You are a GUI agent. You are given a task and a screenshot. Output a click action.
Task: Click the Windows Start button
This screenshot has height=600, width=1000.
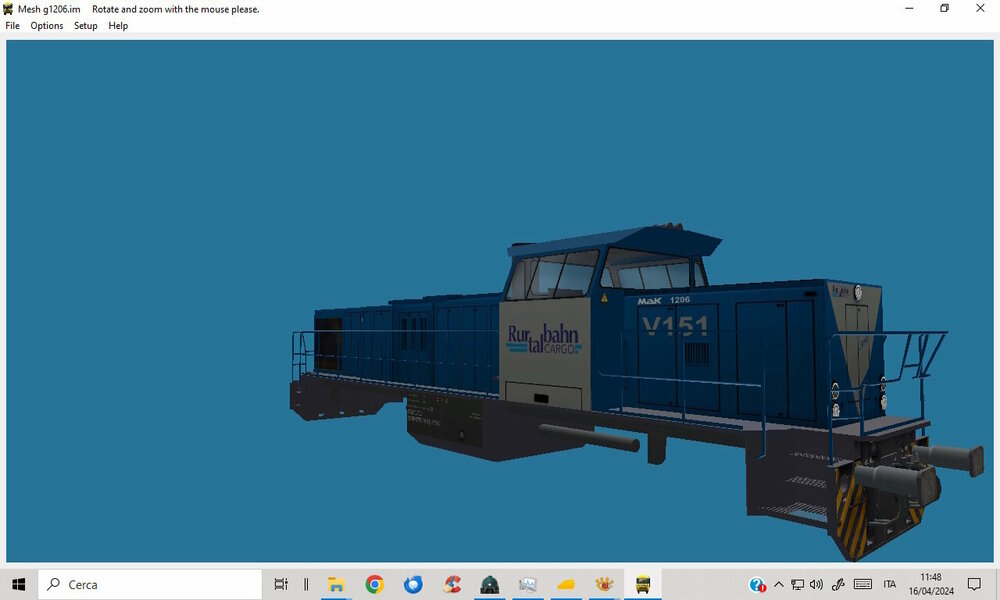click(18, 584)
